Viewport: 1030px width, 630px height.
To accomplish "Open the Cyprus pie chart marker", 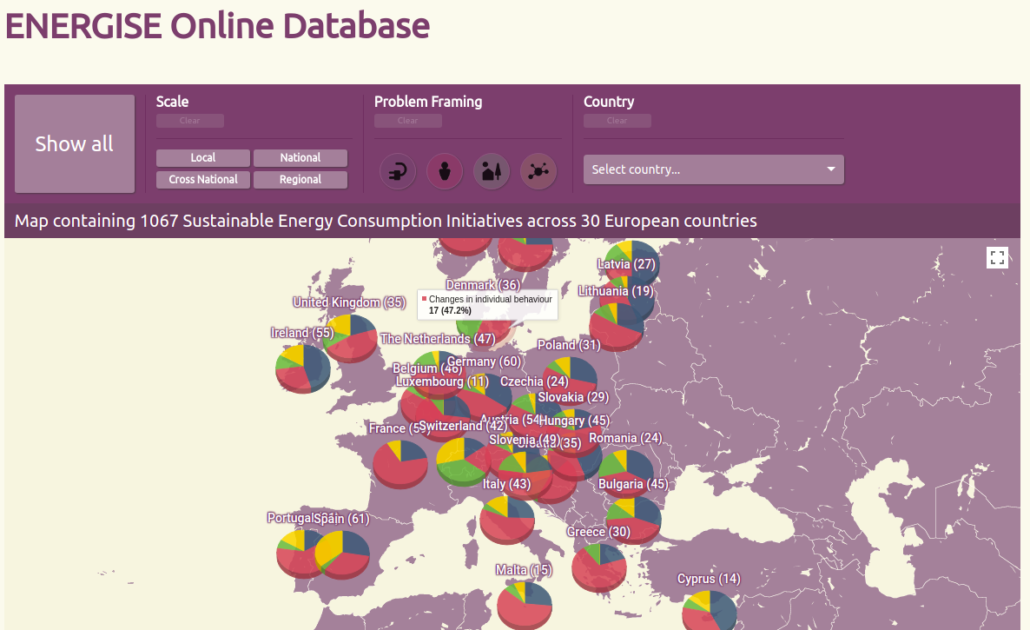I will click(x=709, y=610).
